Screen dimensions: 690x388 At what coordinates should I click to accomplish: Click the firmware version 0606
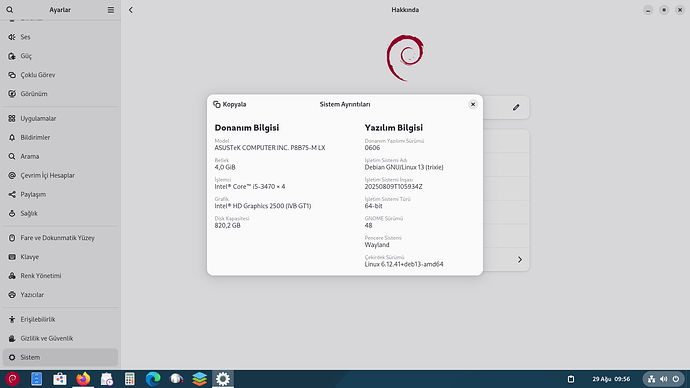click(372, 148)
